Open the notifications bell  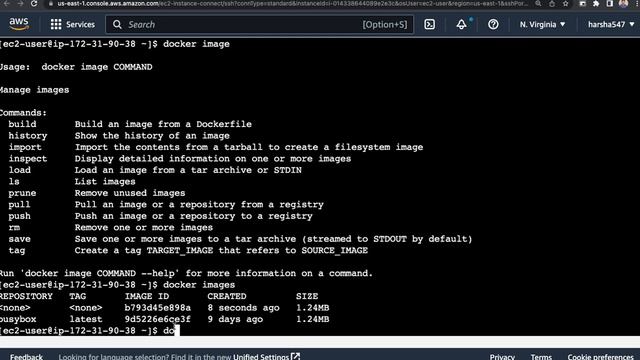point(461,24)
